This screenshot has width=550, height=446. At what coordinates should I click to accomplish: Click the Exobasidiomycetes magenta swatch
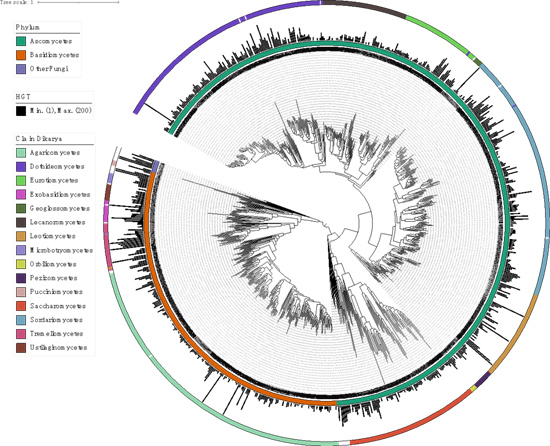[x=21, y=194]
